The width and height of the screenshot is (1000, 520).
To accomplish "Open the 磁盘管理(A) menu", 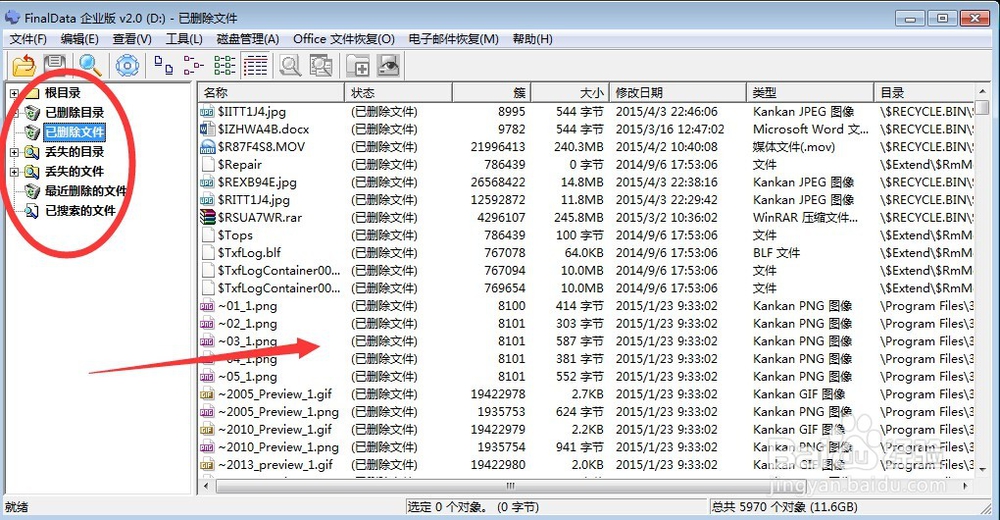I will click(248, 39).
